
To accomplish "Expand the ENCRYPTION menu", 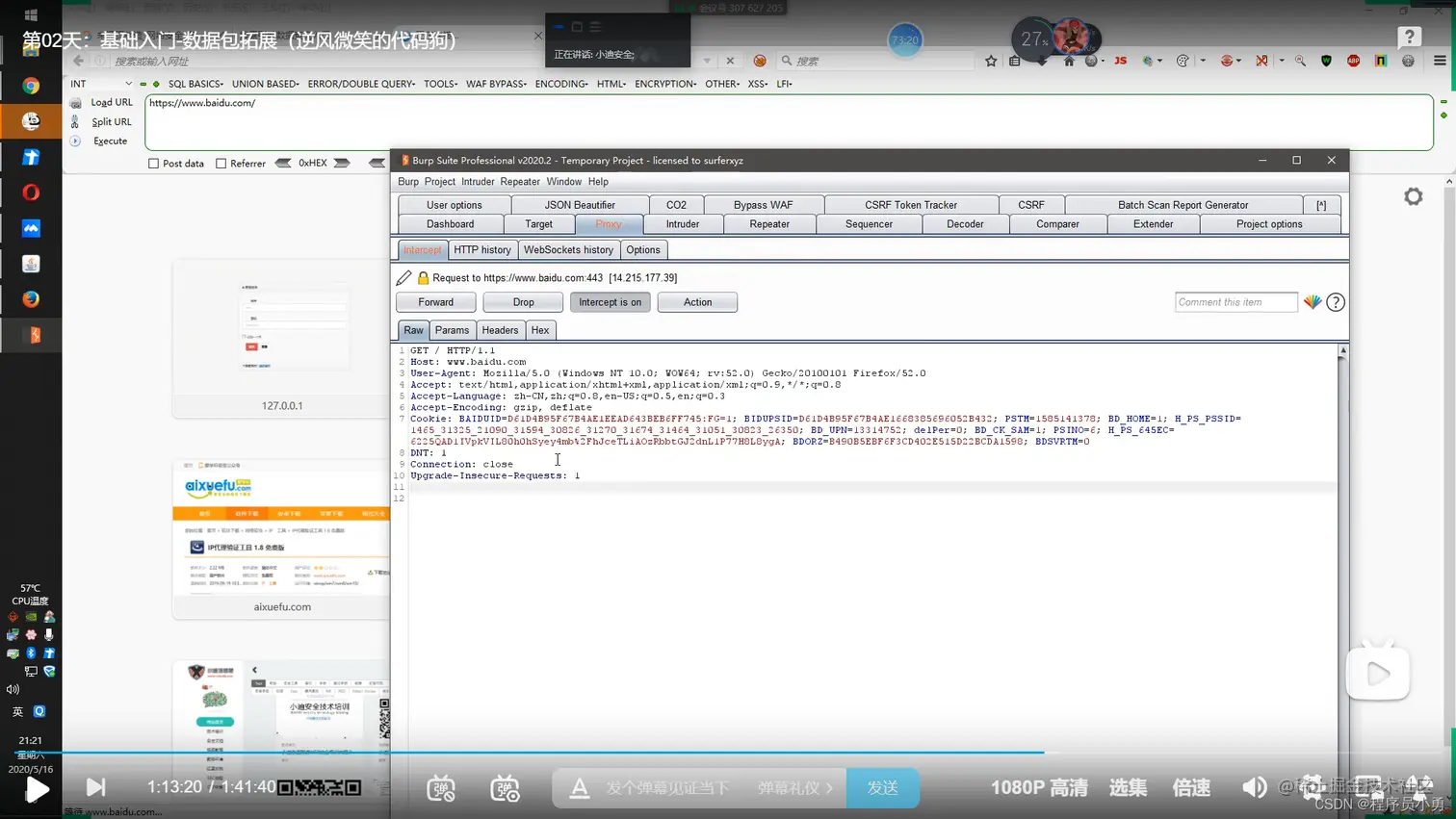I will pos(665,84).
